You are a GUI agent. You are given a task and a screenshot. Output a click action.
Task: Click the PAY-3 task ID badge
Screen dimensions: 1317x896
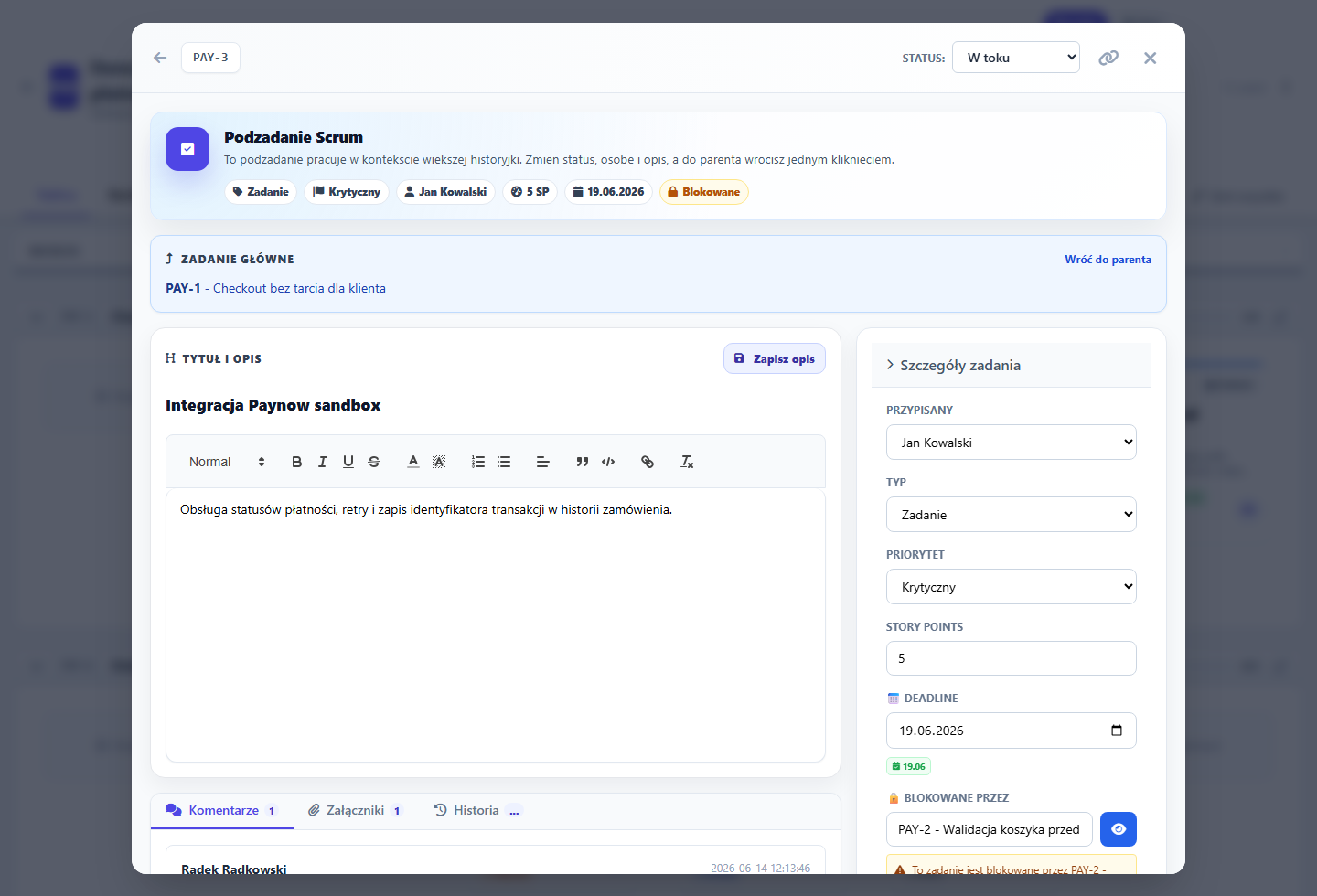(210, 58)
